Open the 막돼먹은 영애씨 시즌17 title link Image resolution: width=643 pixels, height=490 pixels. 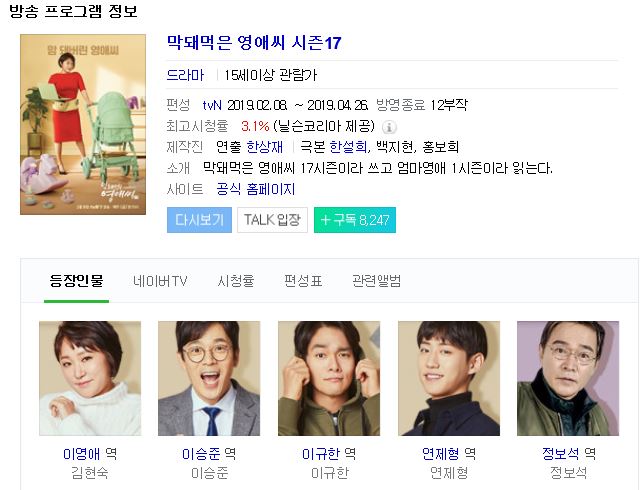pos(254,43)
